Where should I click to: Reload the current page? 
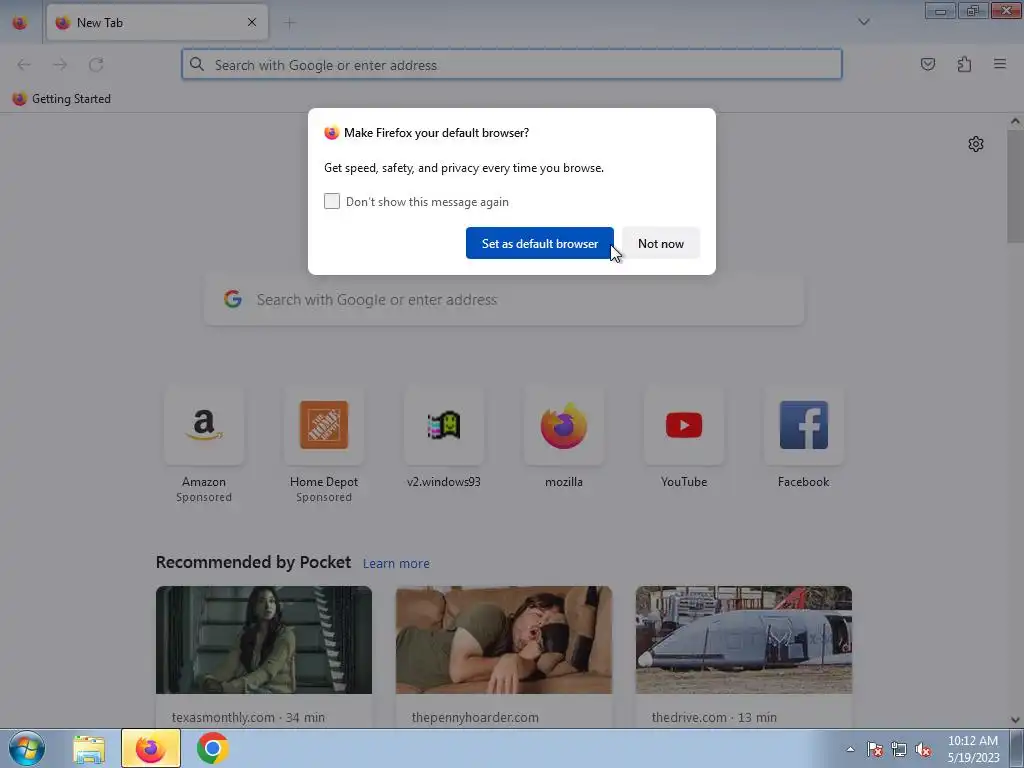coord(96,65)
